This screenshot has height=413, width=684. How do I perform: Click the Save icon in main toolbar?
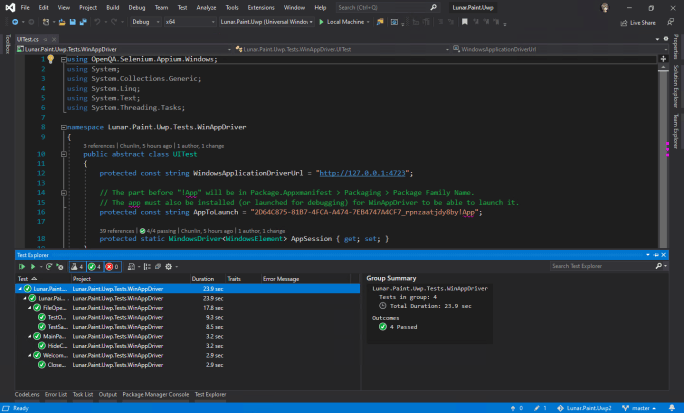[72, 22]
